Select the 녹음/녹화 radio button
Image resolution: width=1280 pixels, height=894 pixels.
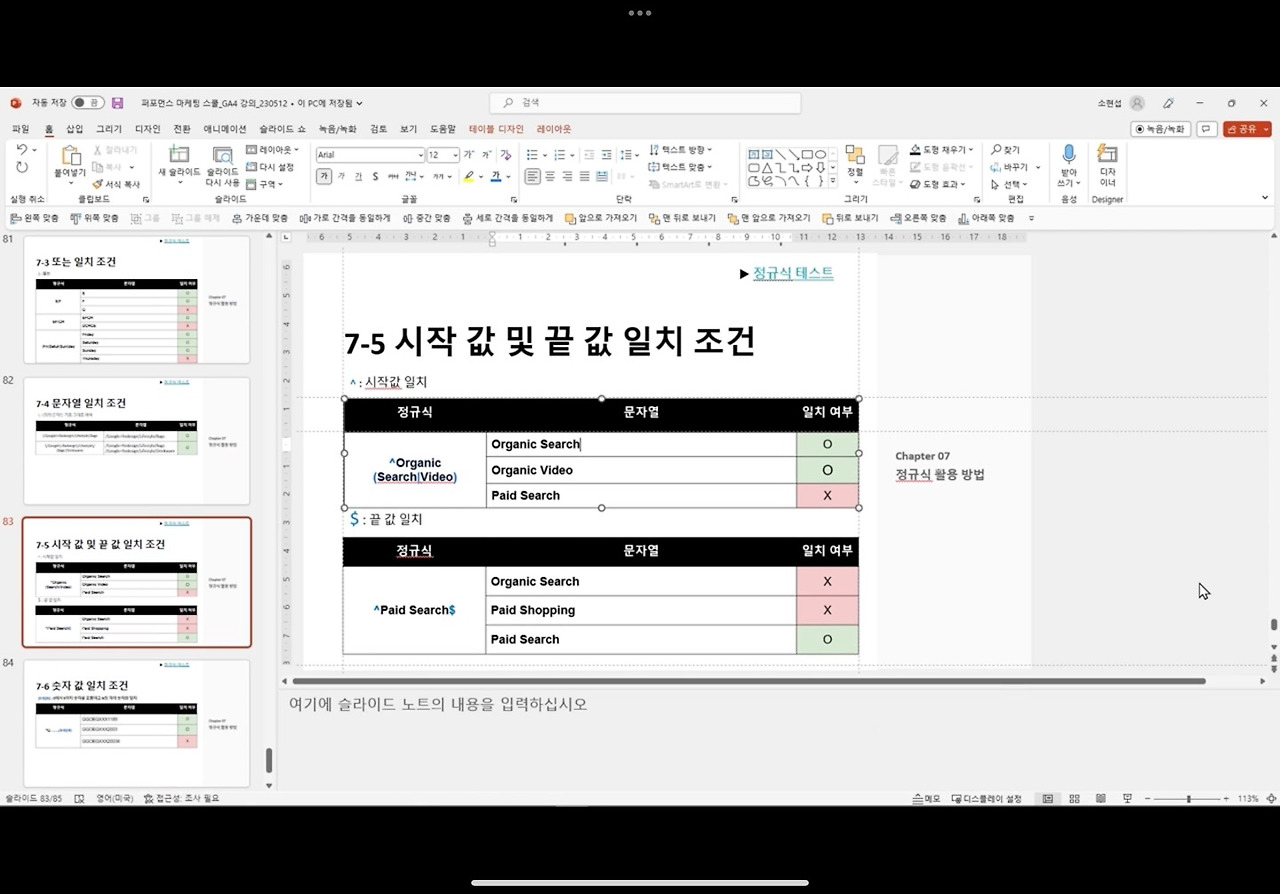(1139, 129)
